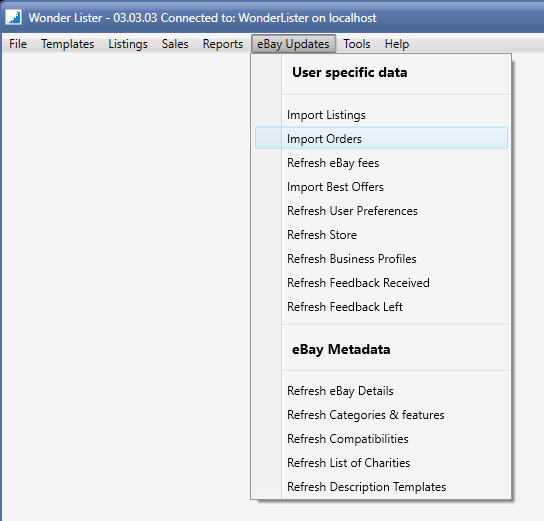Viewport: 544px width, 521px height.
Task: Select Refresh Feedback Received
Action: [381, 283]
